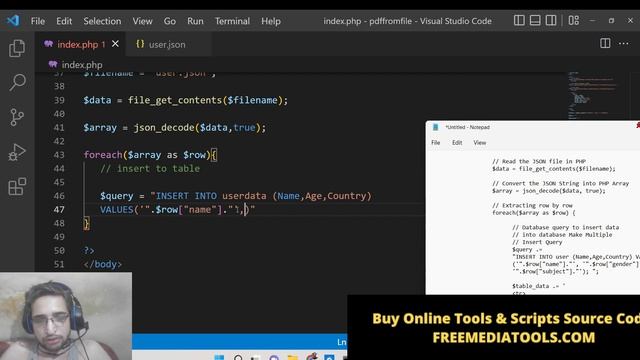This screenshot has height=360, width=640.
Task: Open the View menu in Notepad
Action: tap(480, 142)
